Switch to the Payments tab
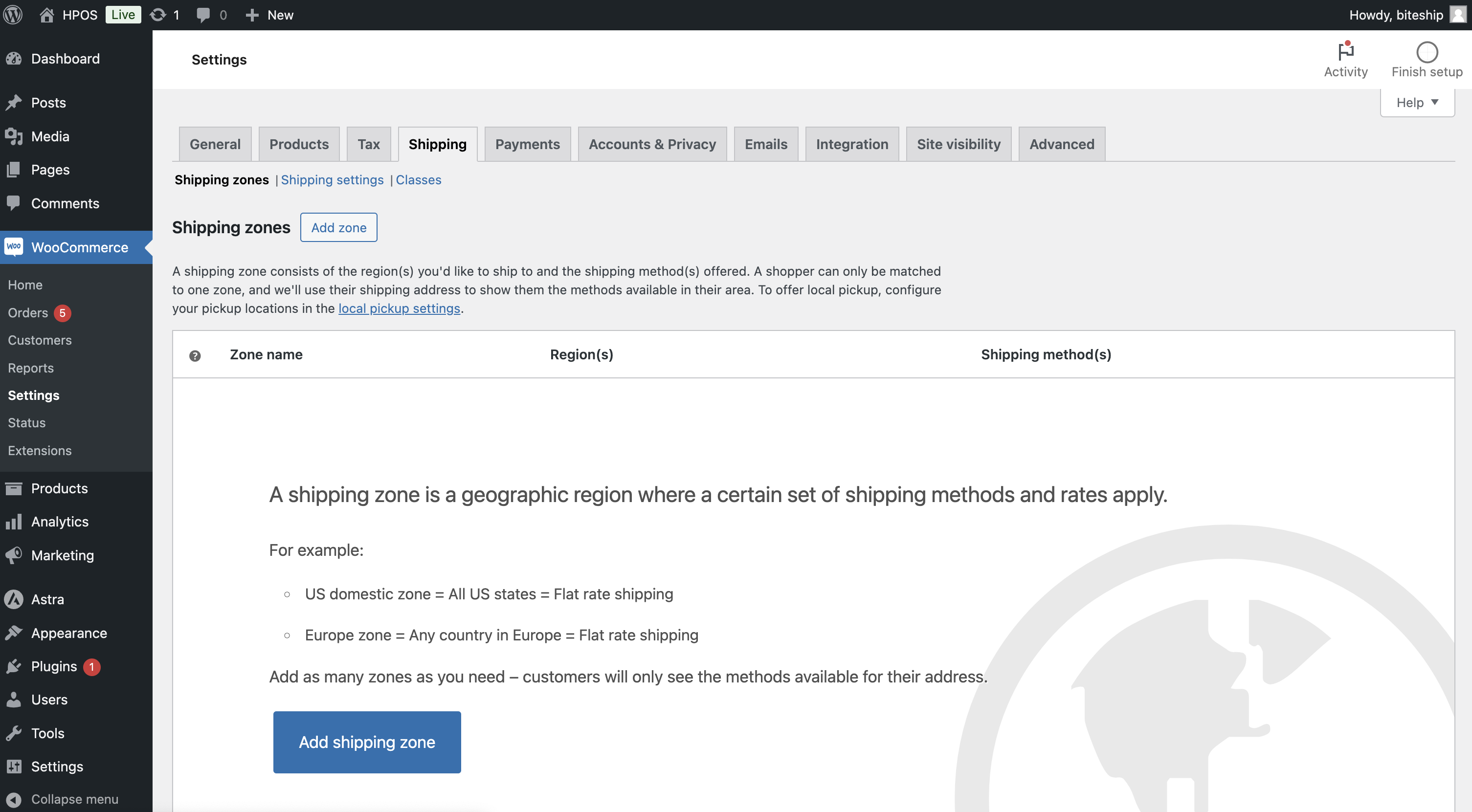1472x812 pixels. coord(528,144)
